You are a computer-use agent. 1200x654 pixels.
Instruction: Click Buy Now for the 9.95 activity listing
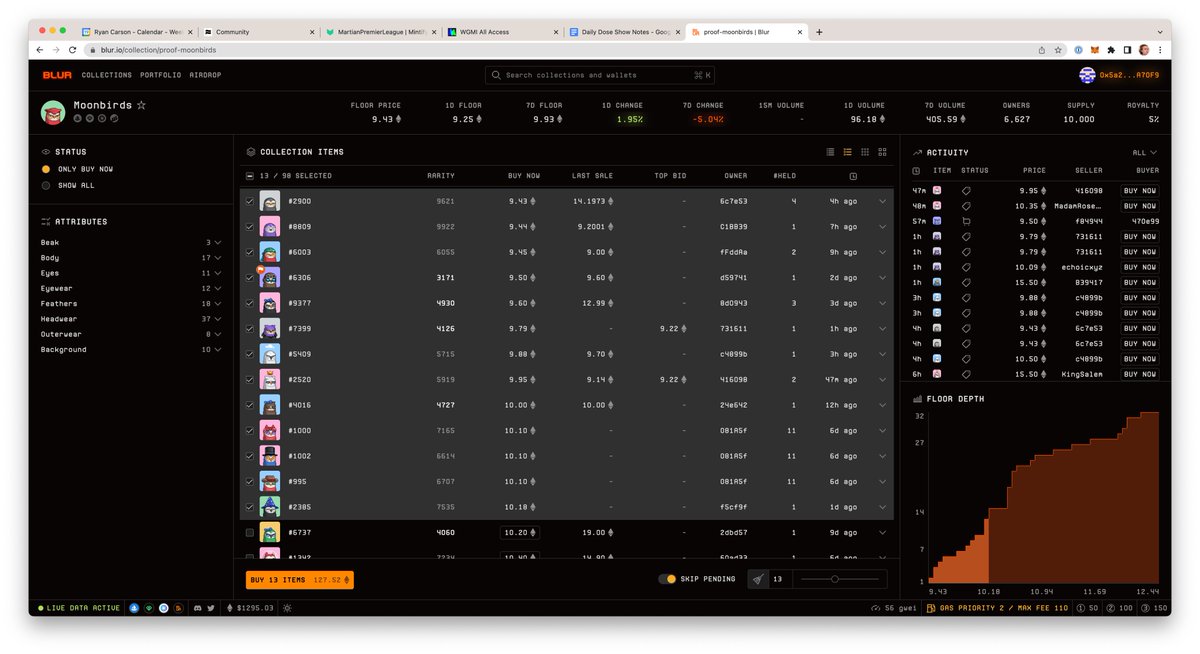1140,190
